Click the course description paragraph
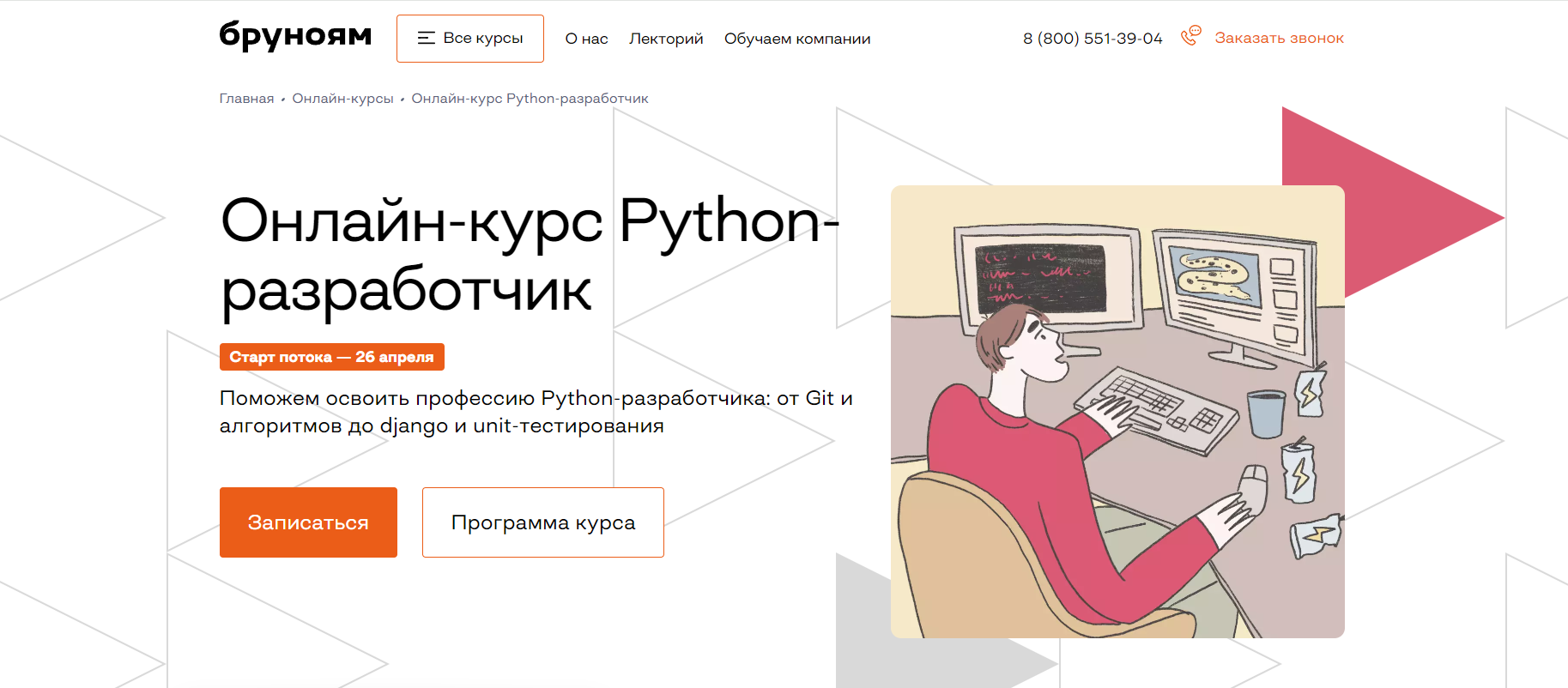The width and height of the screenshot is (1568, 688). tap(536, 412)
